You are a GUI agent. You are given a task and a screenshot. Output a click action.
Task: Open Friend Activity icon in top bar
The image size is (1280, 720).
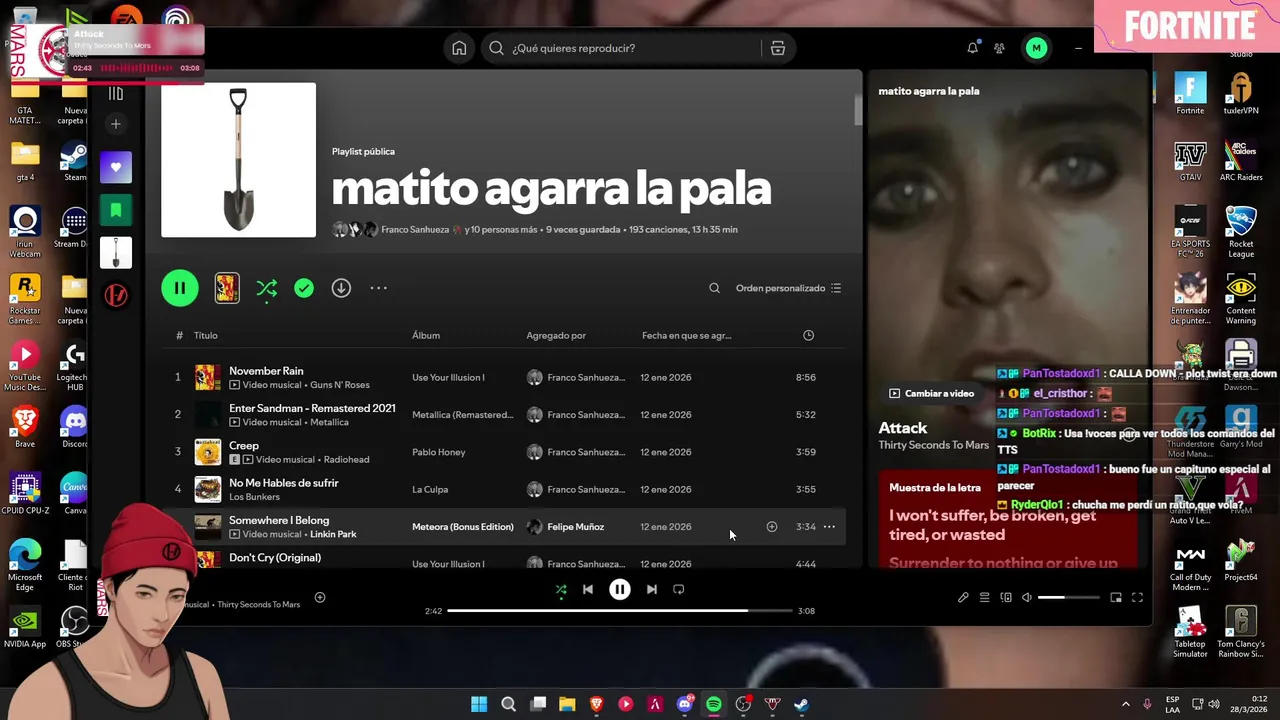(x=999, y=48)
